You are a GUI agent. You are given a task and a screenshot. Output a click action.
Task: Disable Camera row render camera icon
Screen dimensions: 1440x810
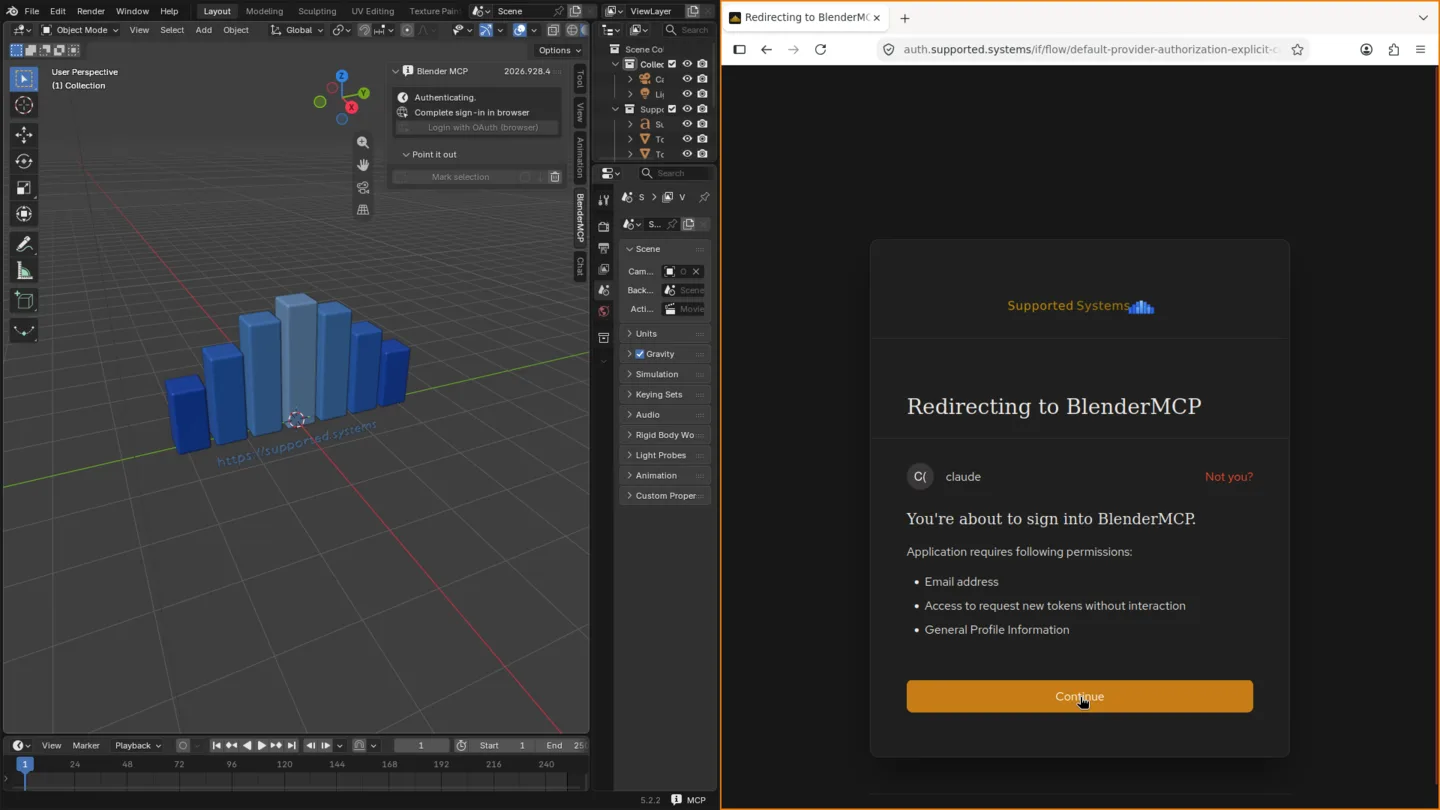(702, 79)
